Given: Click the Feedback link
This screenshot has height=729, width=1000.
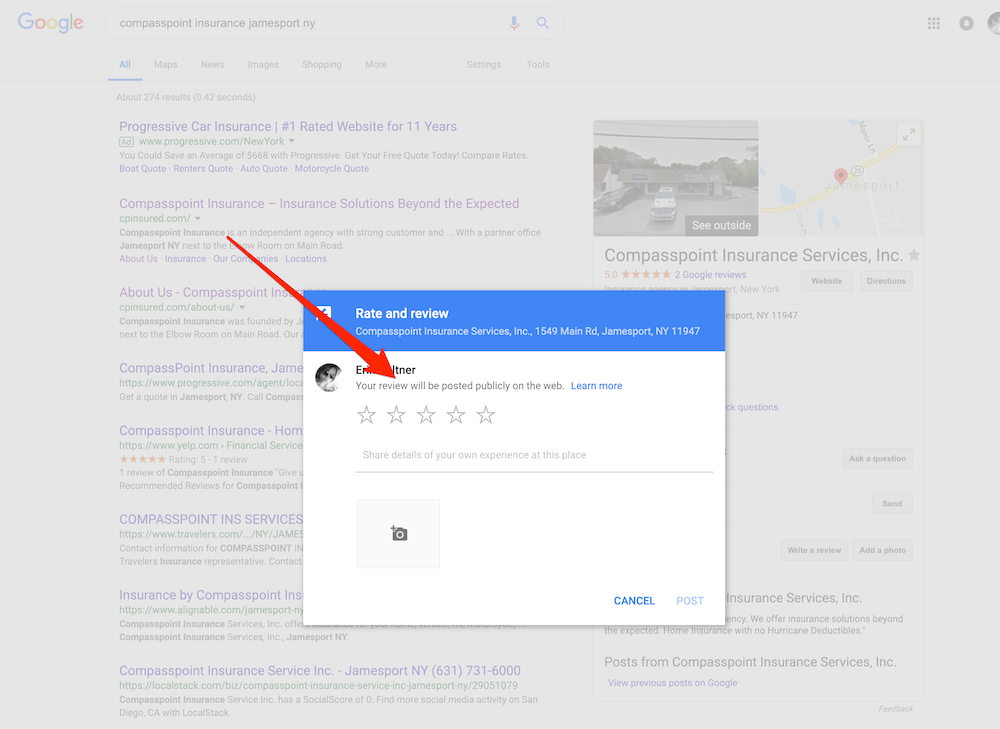Looking at the screenshot, I should pos(895,709).
